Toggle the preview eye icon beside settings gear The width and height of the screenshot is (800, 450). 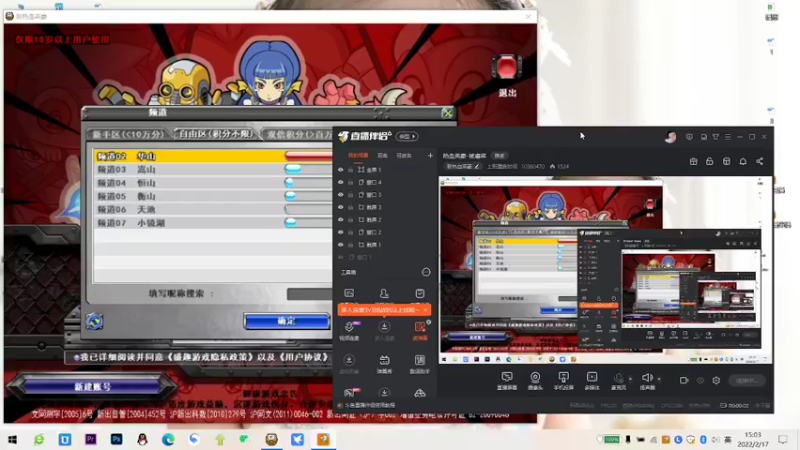pyautogui.click(x=700, y=380)
